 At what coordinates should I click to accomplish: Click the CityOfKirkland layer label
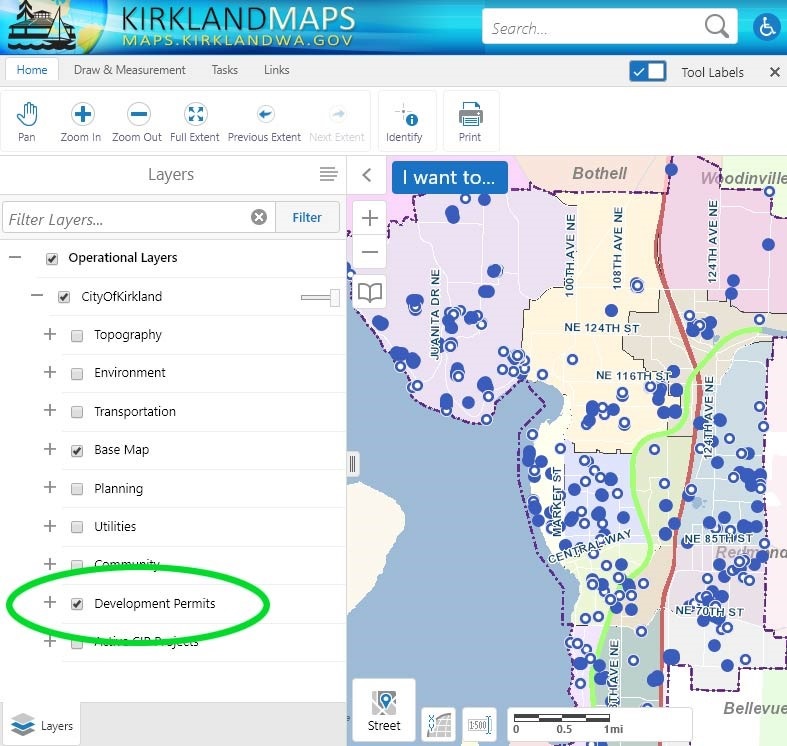[x=121, y=296]
